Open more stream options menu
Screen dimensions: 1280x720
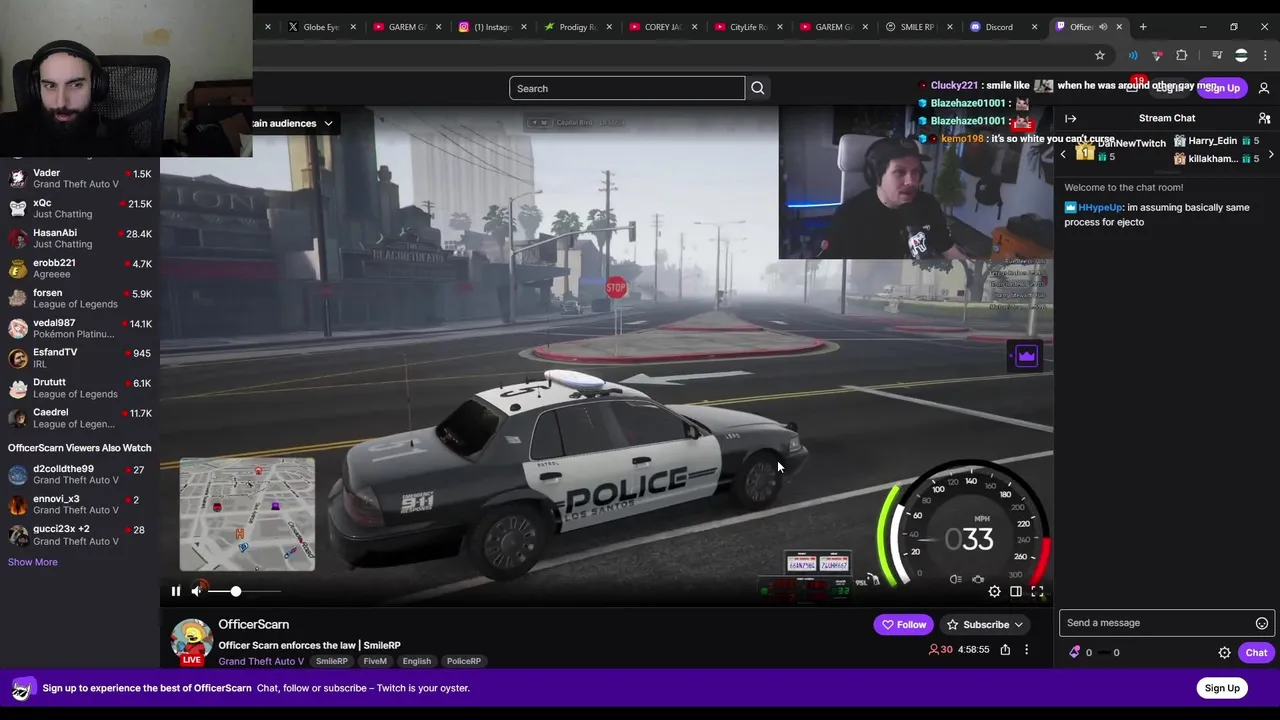tap(1026, 650)
